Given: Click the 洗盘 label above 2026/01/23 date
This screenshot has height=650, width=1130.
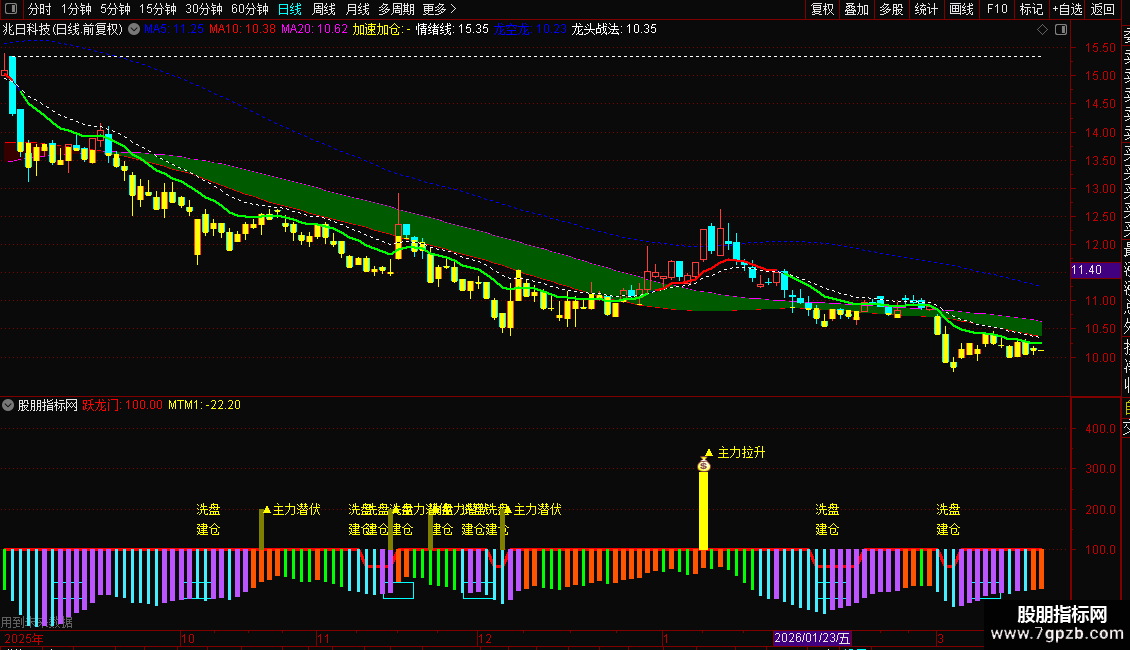Looking at the screenshot, I should 827,509.
